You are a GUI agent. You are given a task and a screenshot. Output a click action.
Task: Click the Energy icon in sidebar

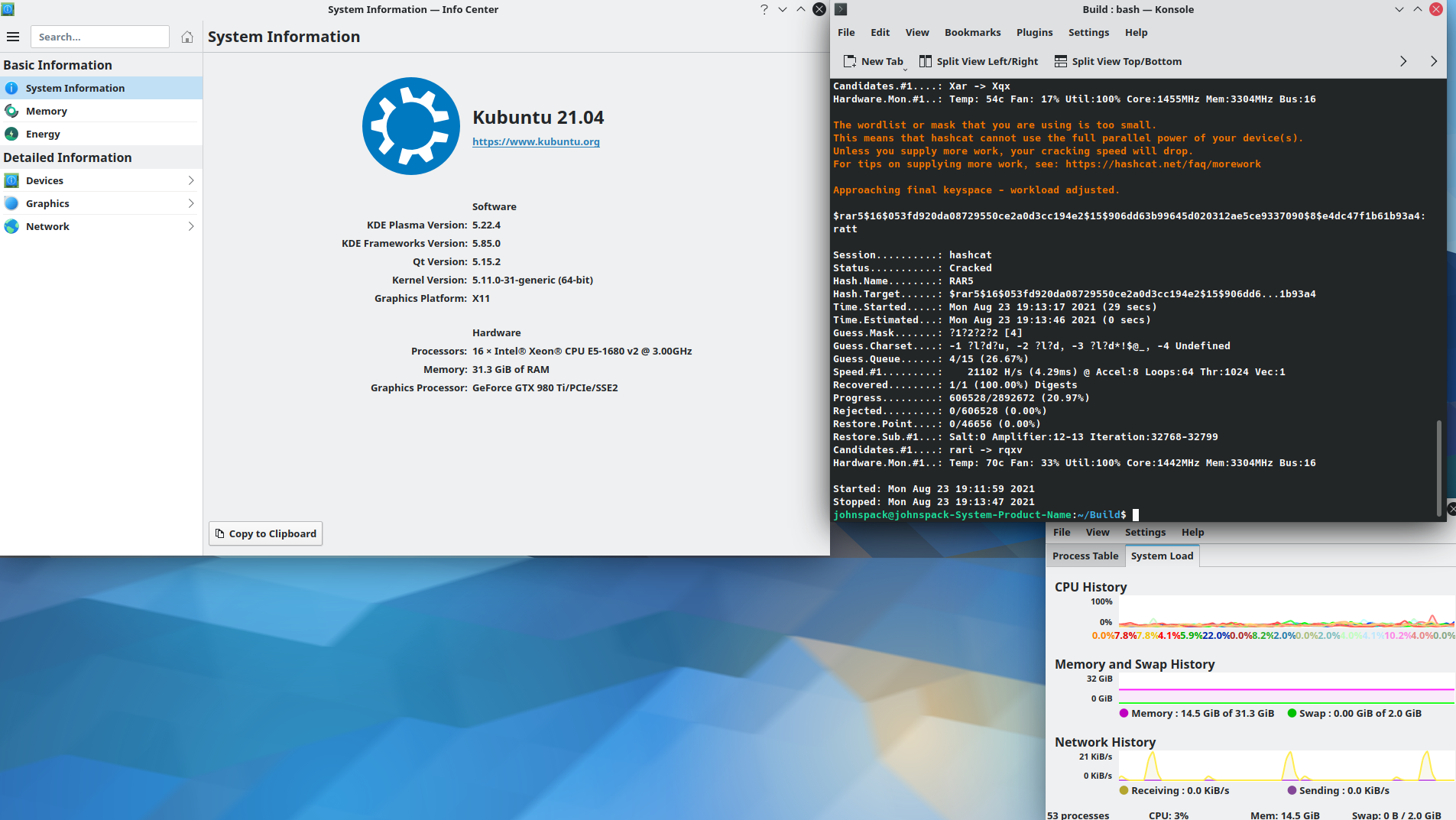click(x=11, y=134)
